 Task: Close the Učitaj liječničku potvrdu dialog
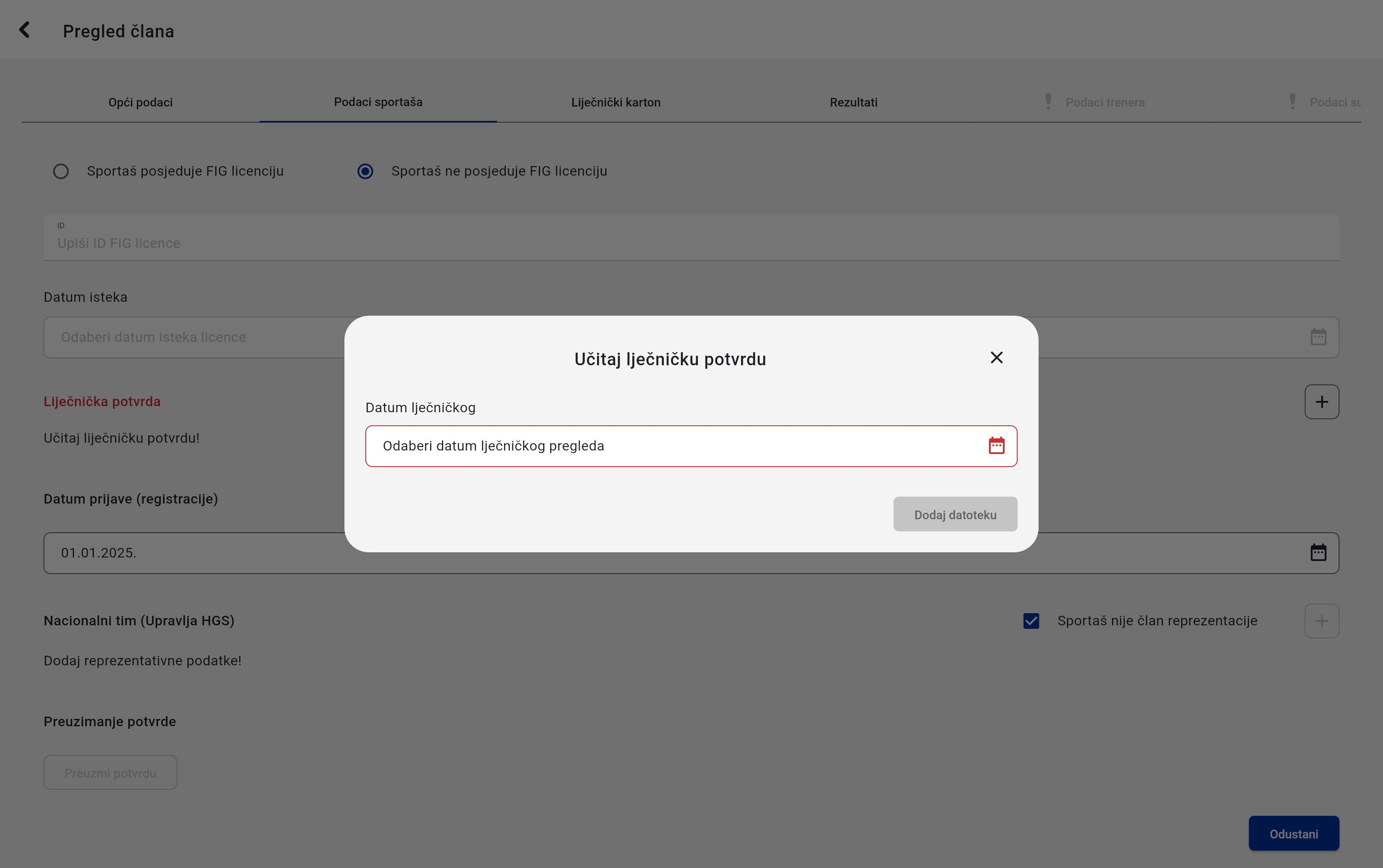point(996,357)
